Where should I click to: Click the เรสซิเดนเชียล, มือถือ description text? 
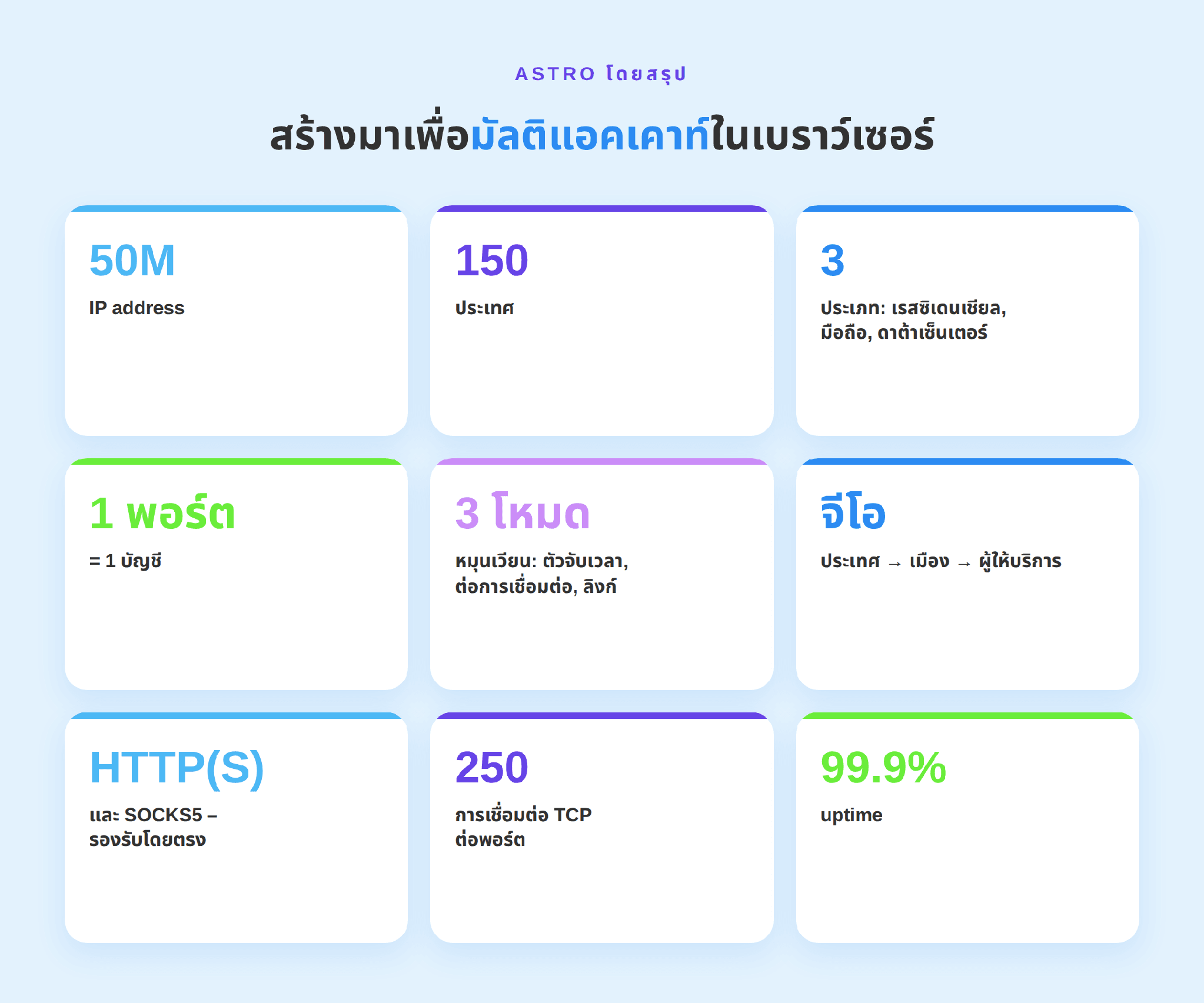[x=913, y=320]
